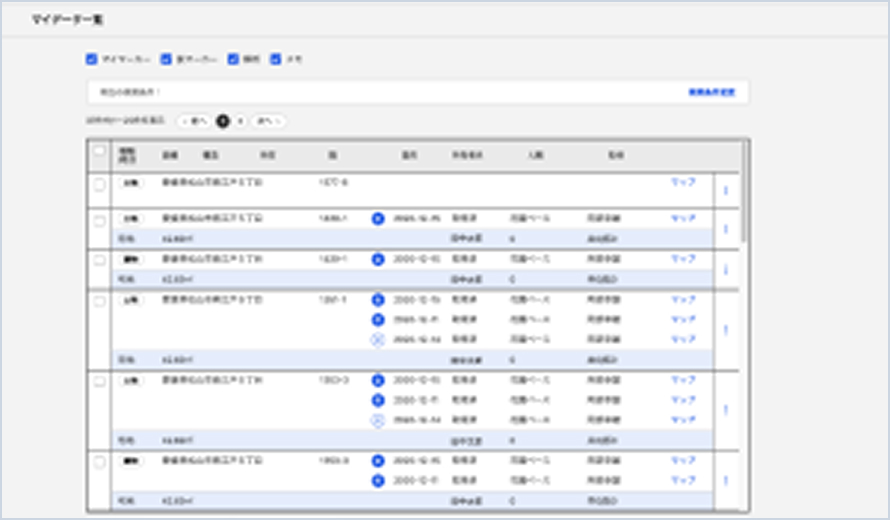Viewport: 890px width, 520px height.
Task: Uncheck the first blue filter checkbox above the table
Action: point(91,59)
